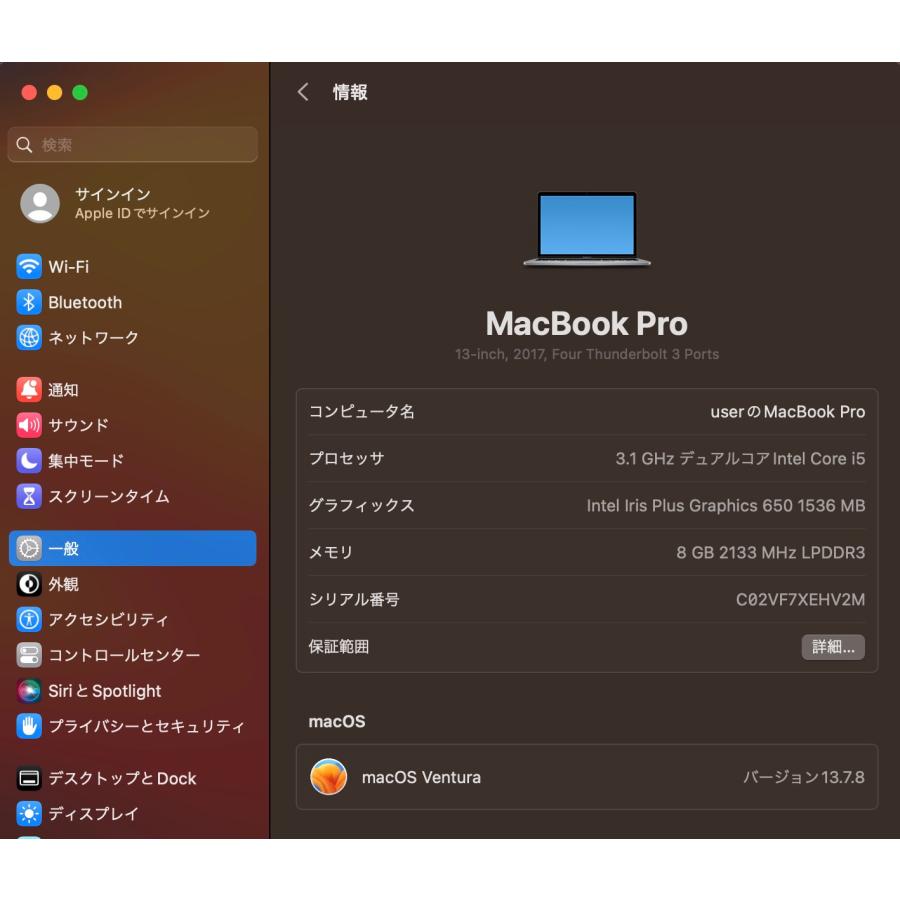Click the Bluetooth sidebar icon
This screenshot has width=900, height=900.
coord(29,302)
